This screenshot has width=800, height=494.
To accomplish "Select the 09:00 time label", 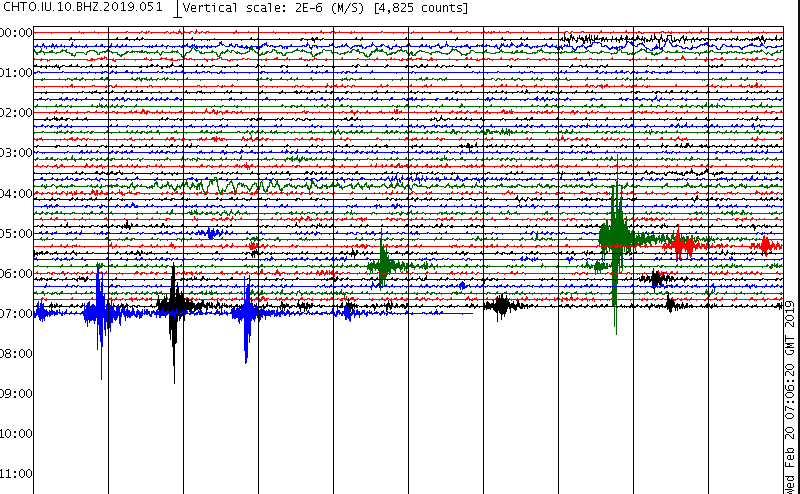I will tap(16, 393).
